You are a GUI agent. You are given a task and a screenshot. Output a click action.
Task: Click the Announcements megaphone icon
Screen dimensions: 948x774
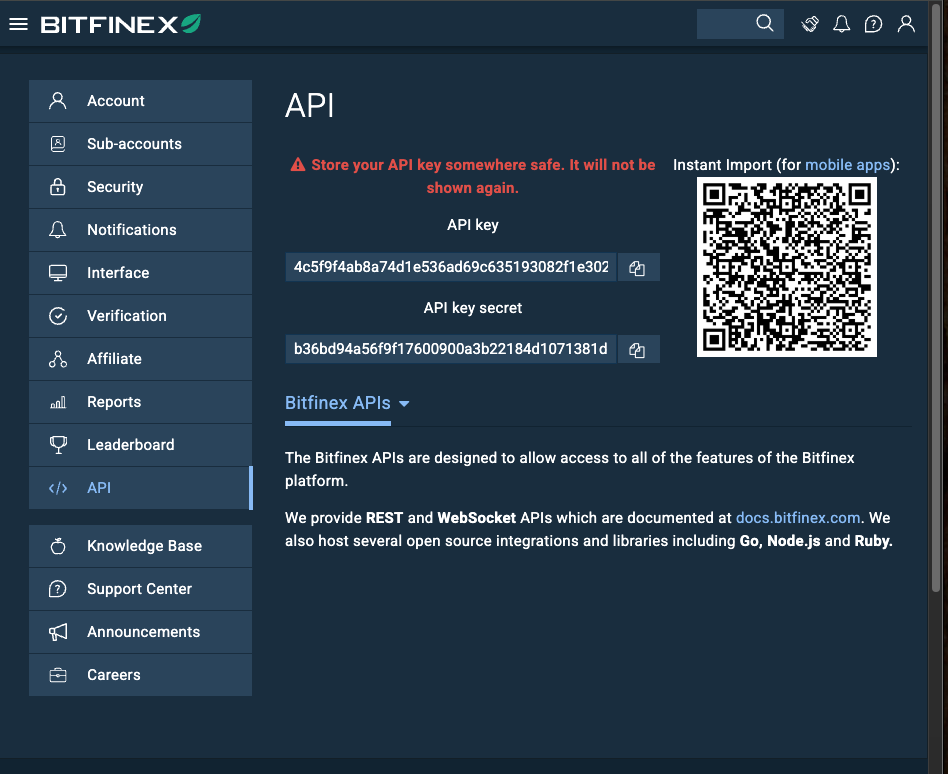pyautogui.click(x=58, y=632)
